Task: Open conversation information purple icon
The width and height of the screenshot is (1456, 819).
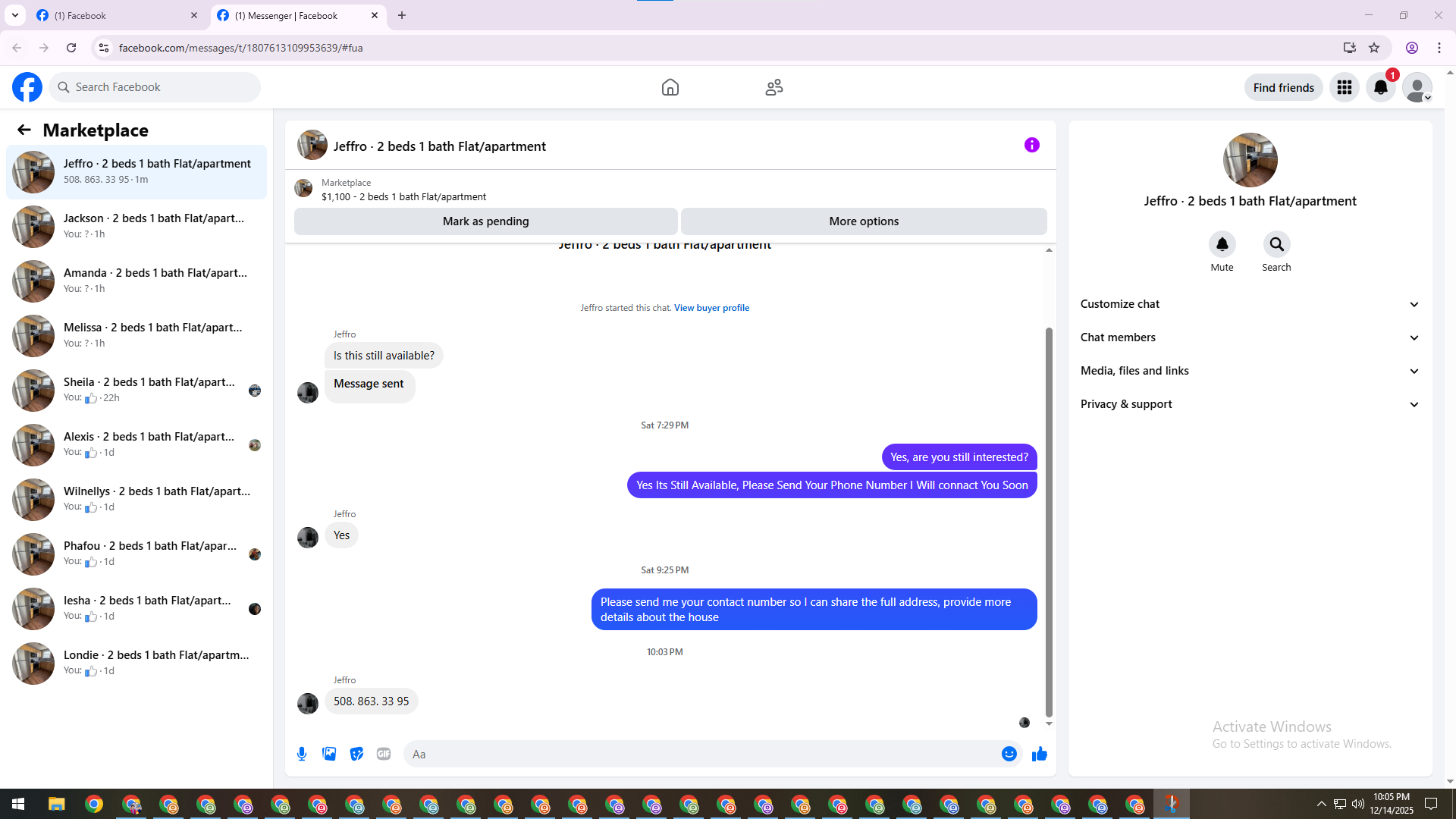Action: point(1031,145)
